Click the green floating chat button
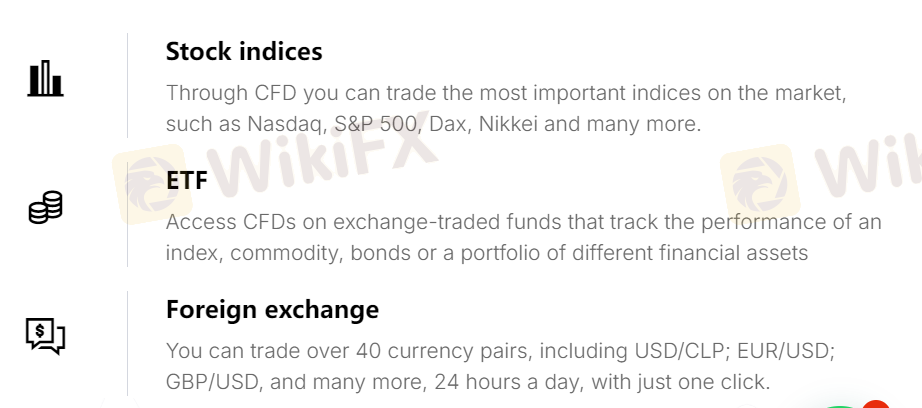This screenshot has height=408, width=922. (x=838, y=404)
